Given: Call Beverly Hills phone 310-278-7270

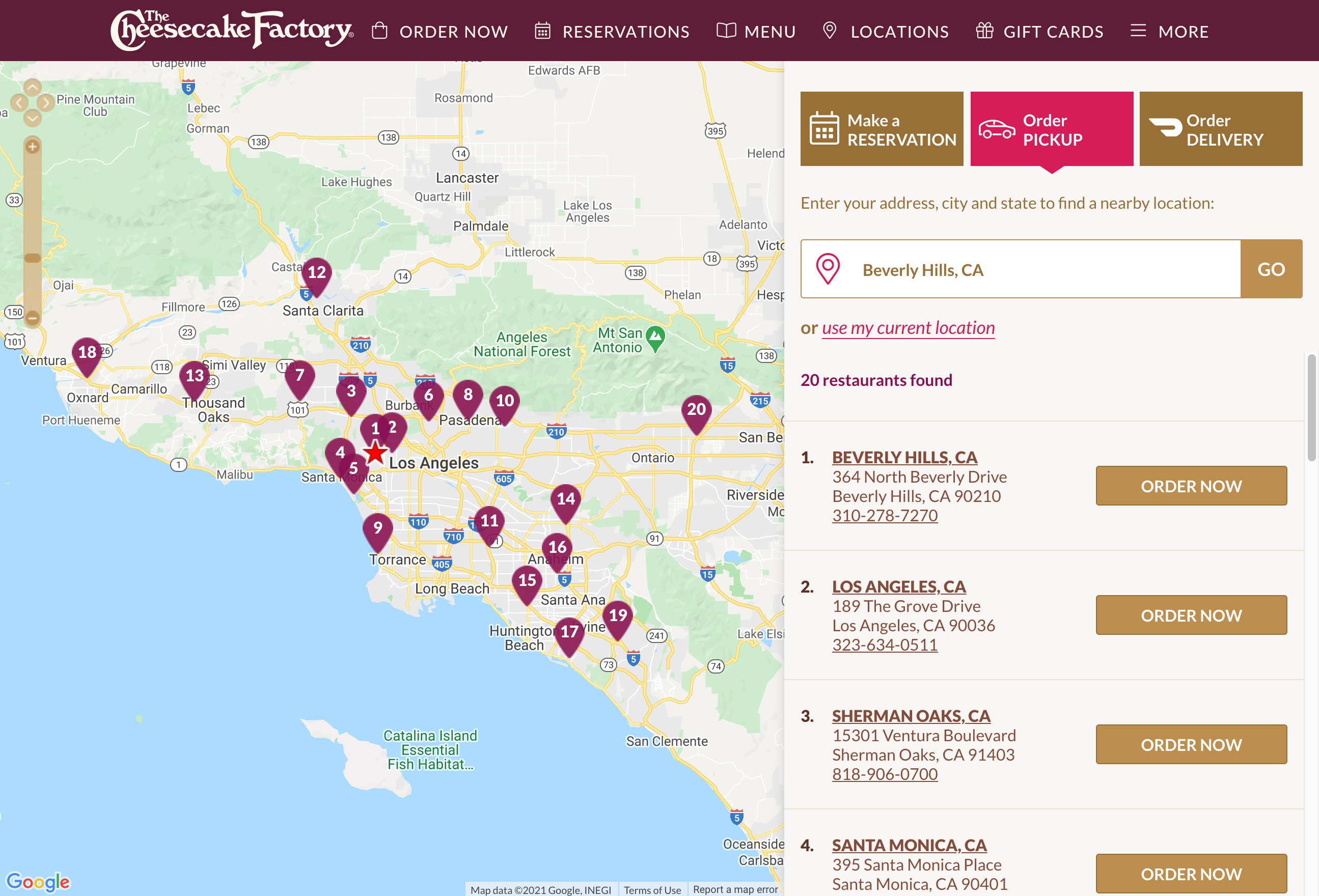Looking at the screenshot, I should pos(885,516).
